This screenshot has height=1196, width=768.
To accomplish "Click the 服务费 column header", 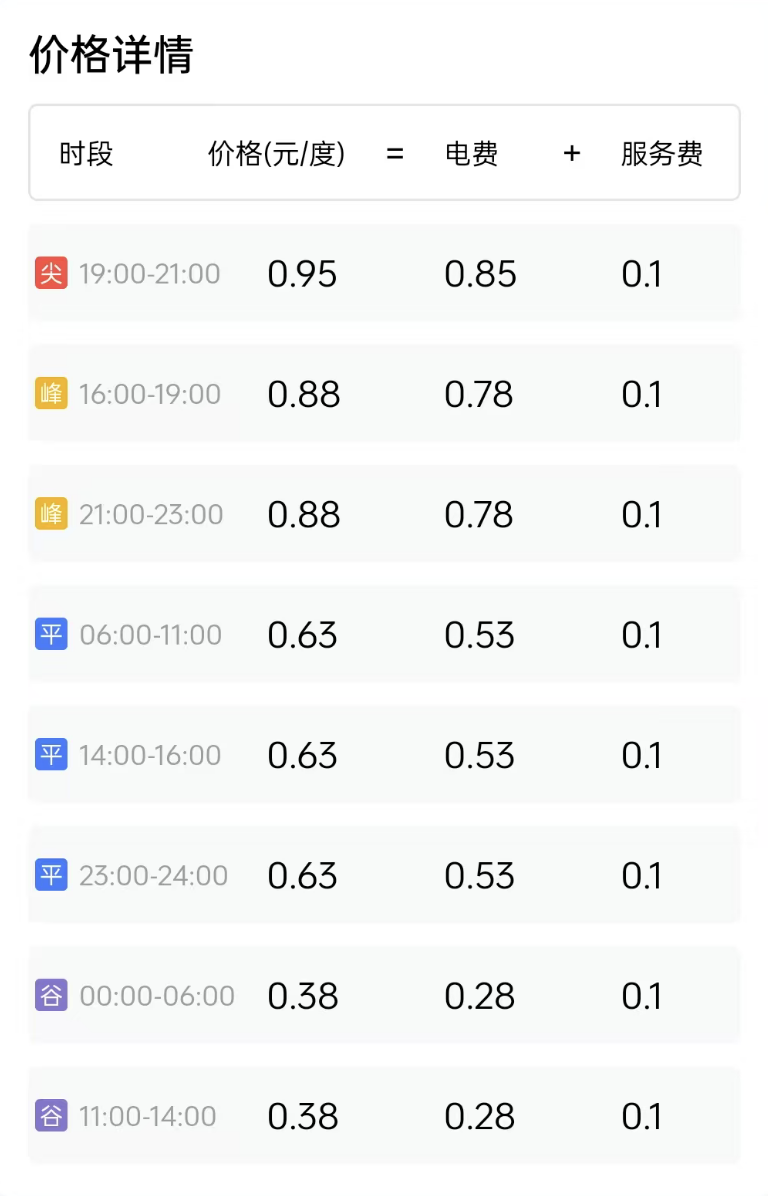I will pyautogui.click(x=662, y=154).
